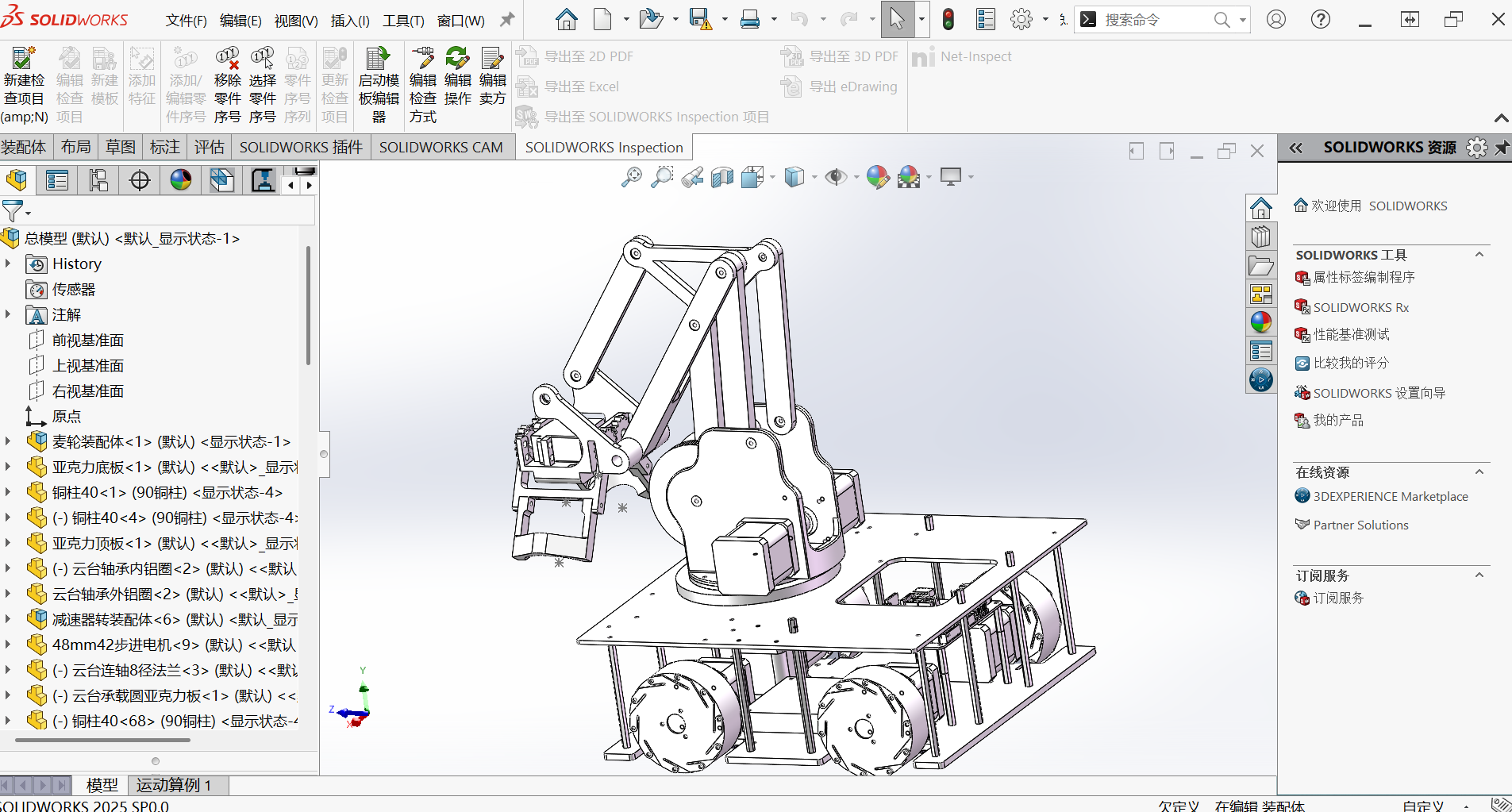Switch to 评估 ribbon tab
Screen dimensions: 1512x812
tap(210, 147)
